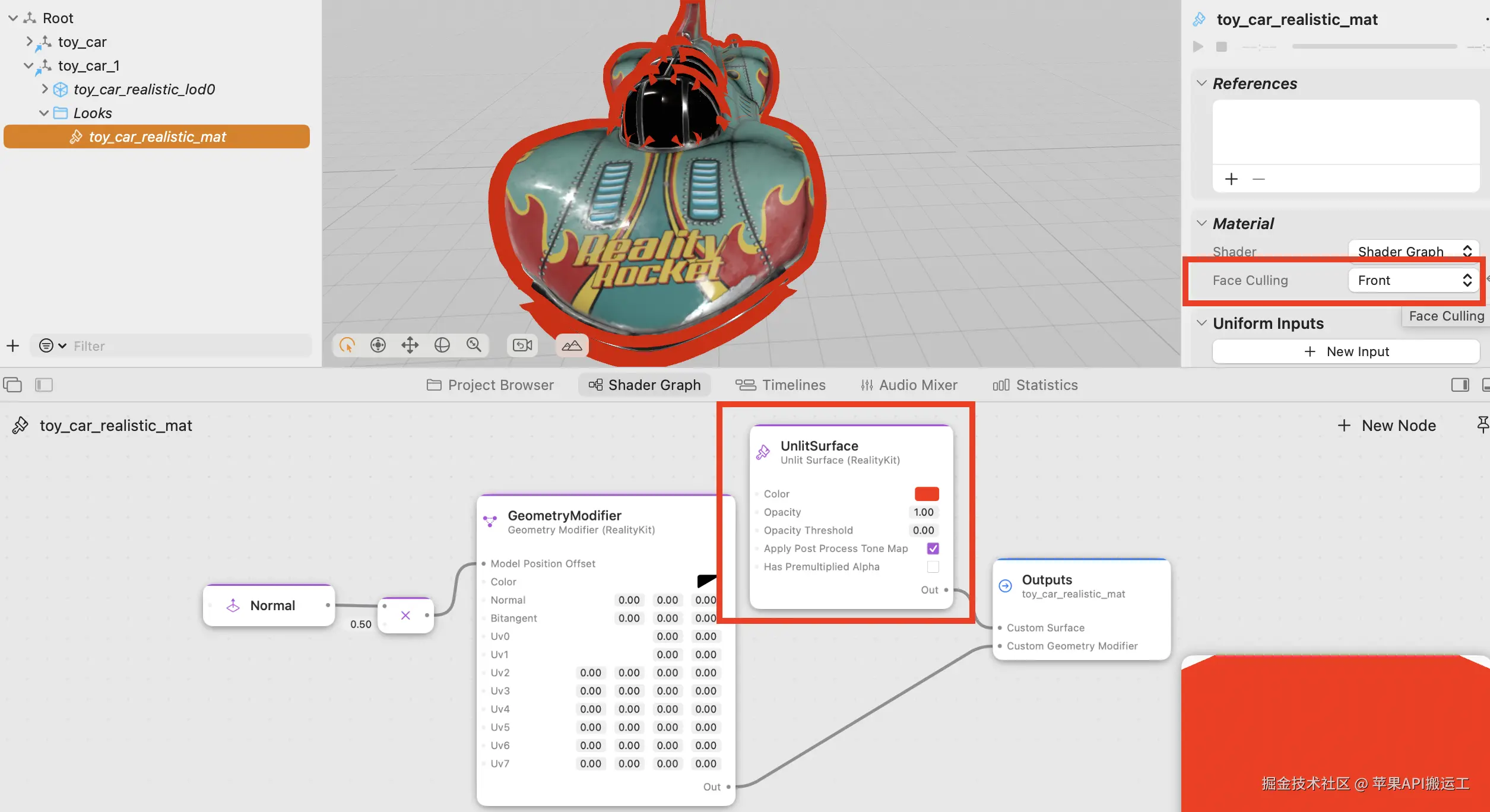Expand the toy_car tree item
Screen dimensions: 1490x812
(x=29, y=42)
